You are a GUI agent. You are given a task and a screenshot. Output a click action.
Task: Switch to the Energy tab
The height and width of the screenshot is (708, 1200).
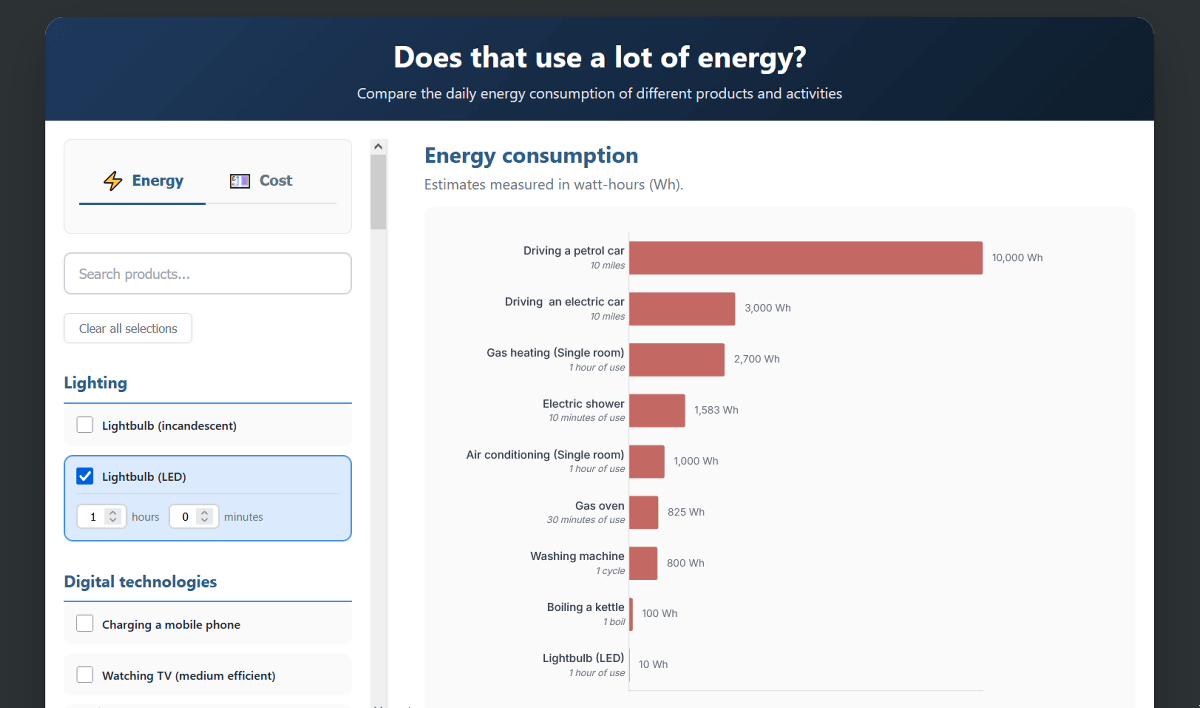point(143,181)
